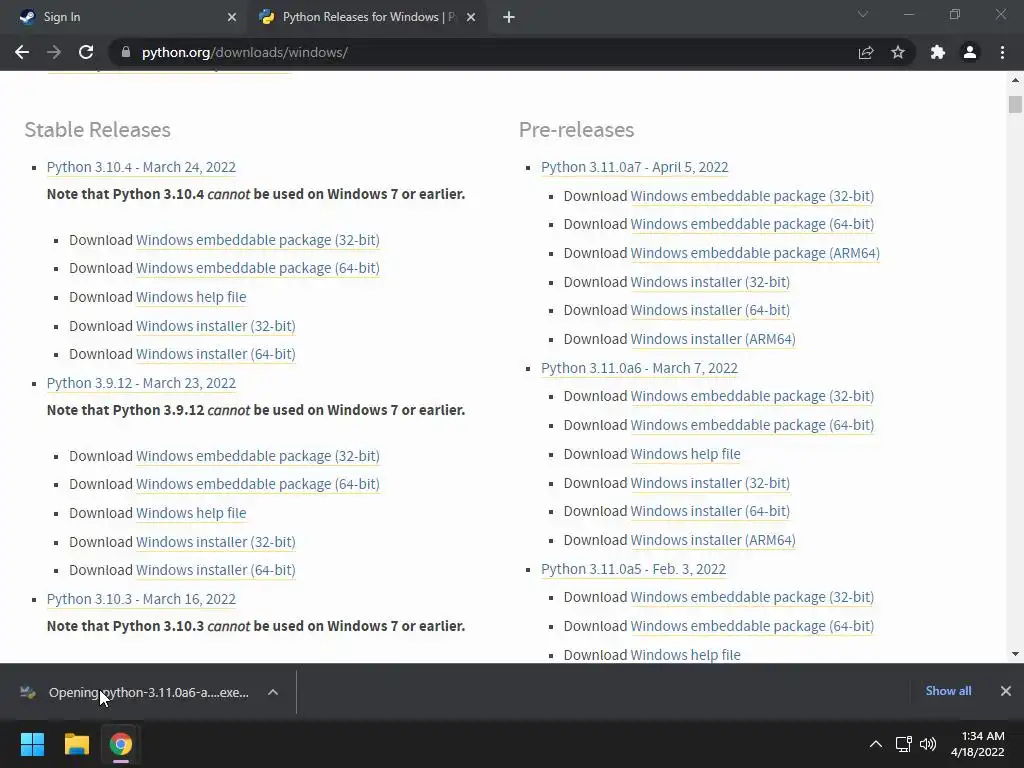Reload the Python downloads page
1024x768 pixels.
click(x=86, y=52)
